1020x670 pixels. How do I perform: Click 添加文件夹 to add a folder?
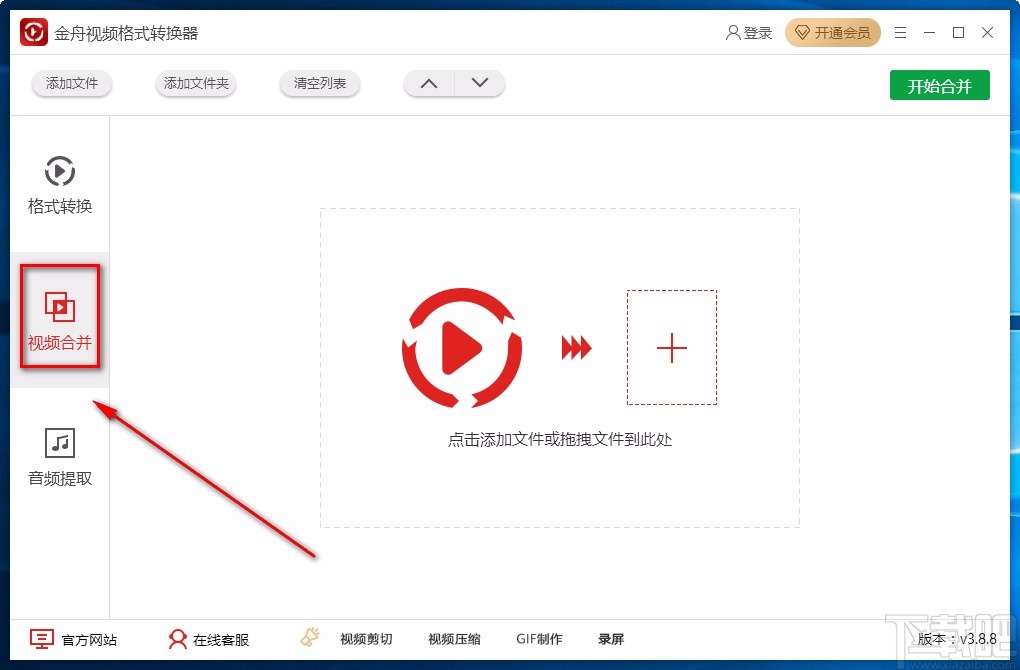[195, 84]
